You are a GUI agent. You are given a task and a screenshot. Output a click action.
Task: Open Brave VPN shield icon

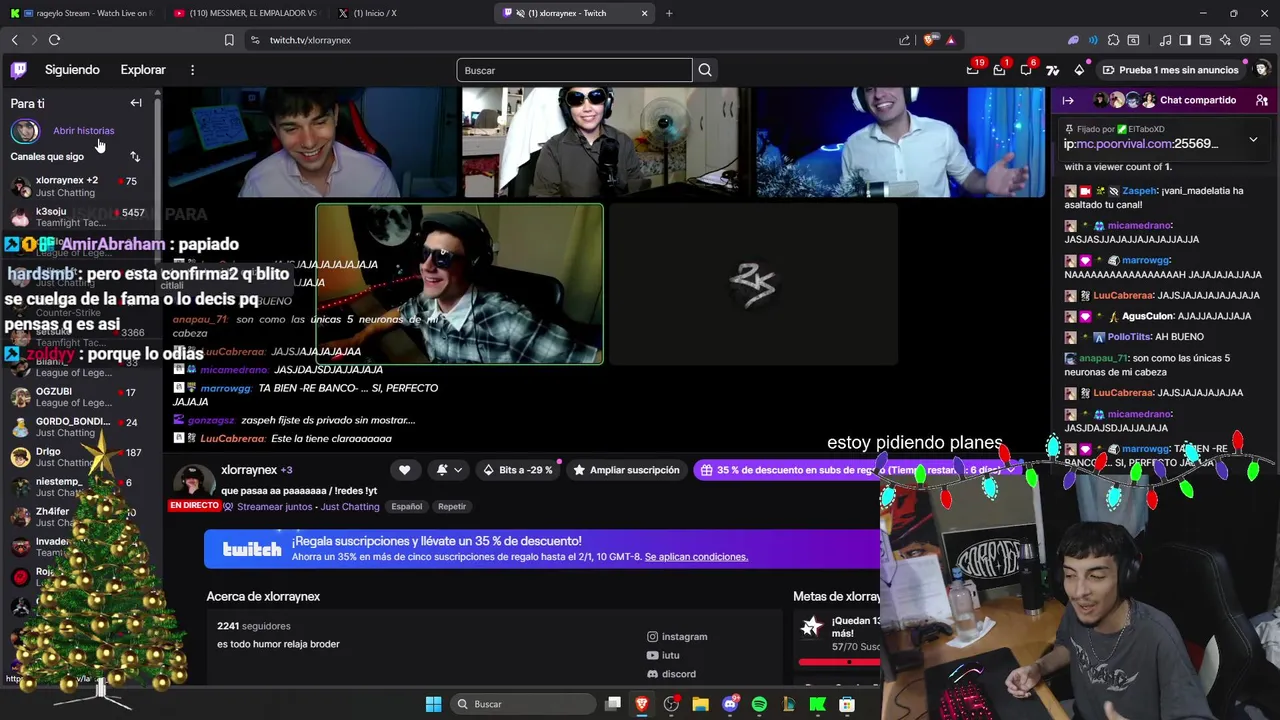(x=1245, y=40)
